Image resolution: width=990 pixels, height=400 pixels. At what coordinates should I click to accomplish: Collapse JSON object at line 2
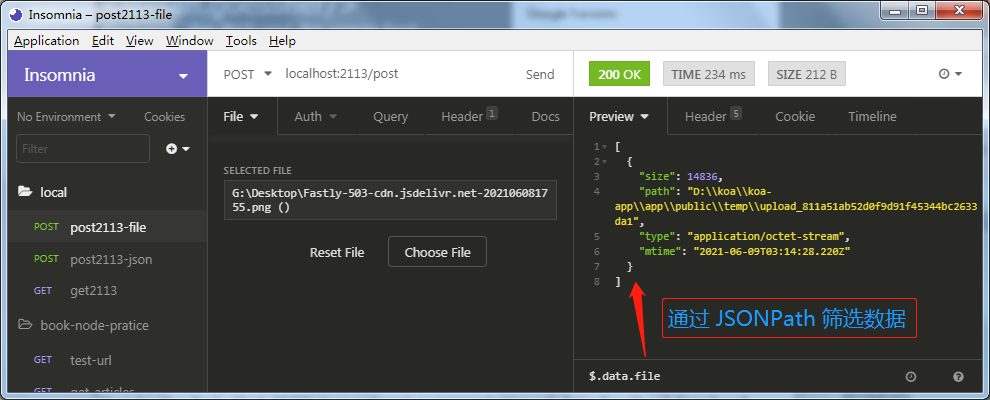[605, 162]
